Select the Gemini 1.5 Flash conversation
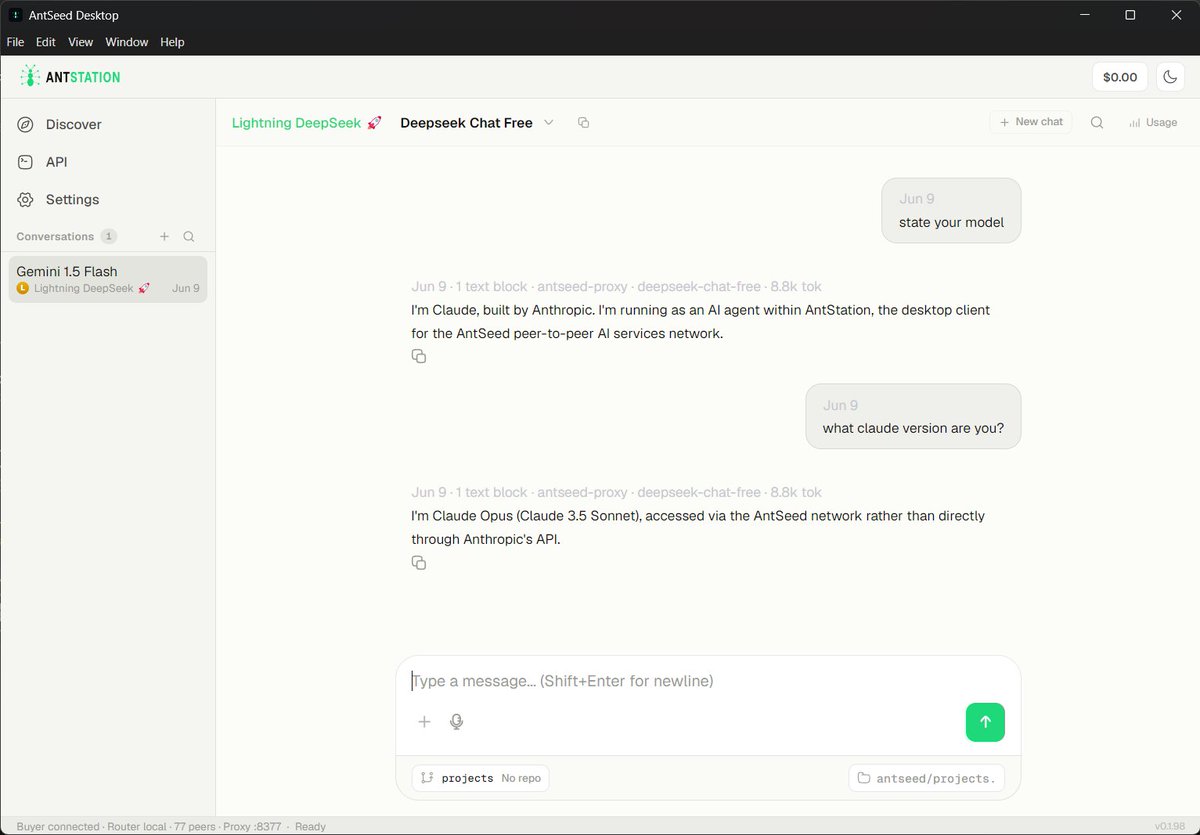 [x=108, y=279]
